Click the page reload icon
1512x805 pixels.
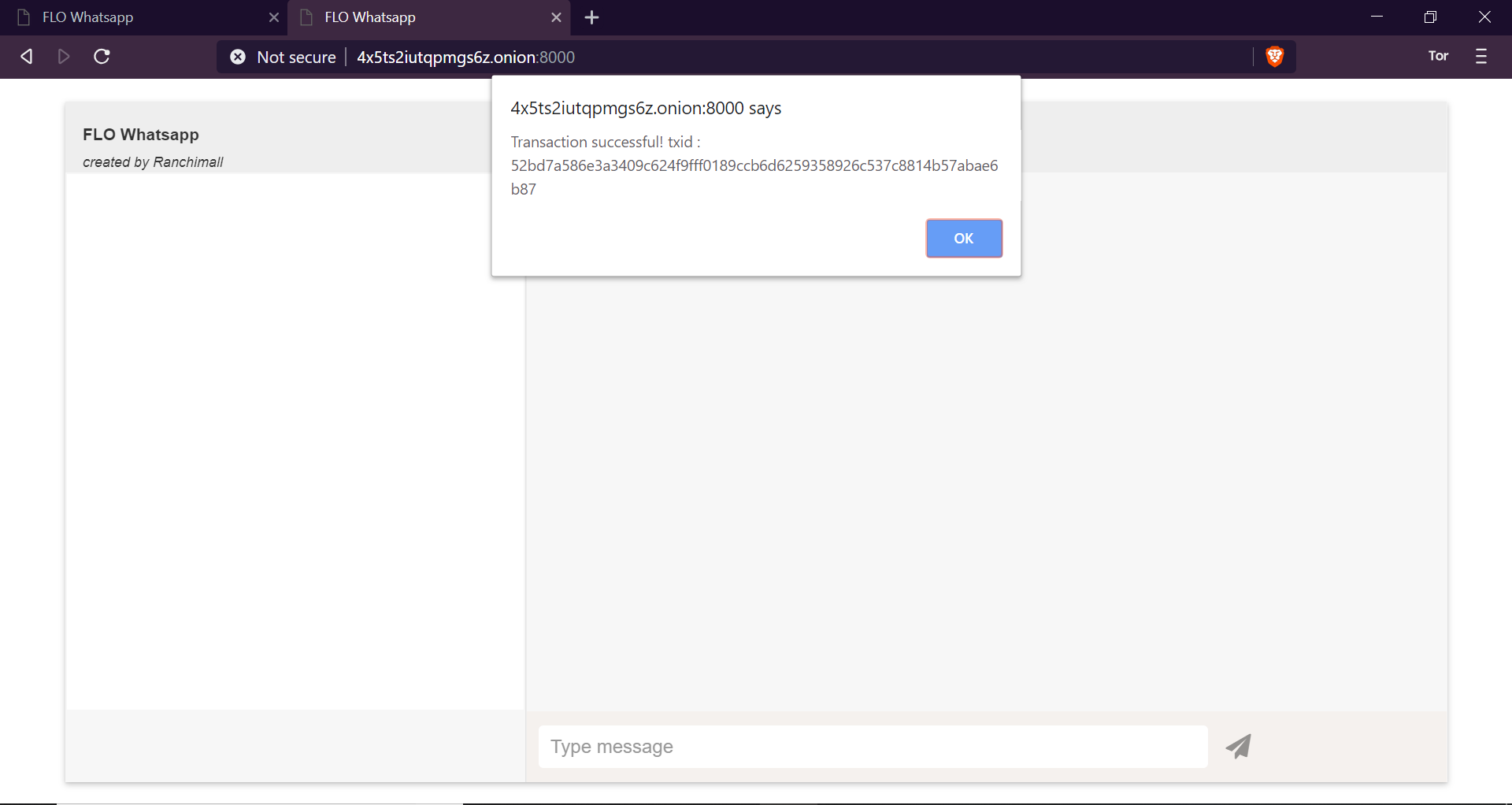[102, 56]
